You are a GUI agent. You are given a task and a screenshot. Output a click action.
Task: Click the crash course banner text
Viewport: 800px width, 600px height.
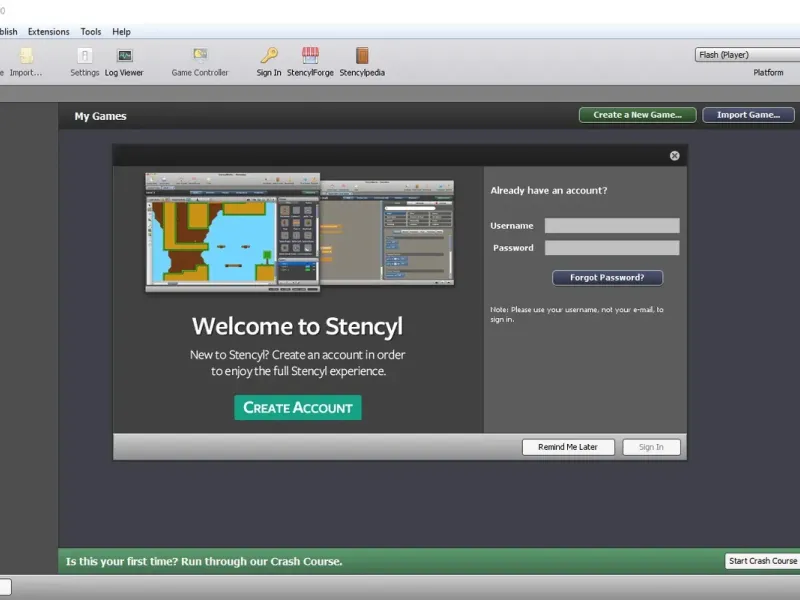pyautogui.click(x=204, y=561)
